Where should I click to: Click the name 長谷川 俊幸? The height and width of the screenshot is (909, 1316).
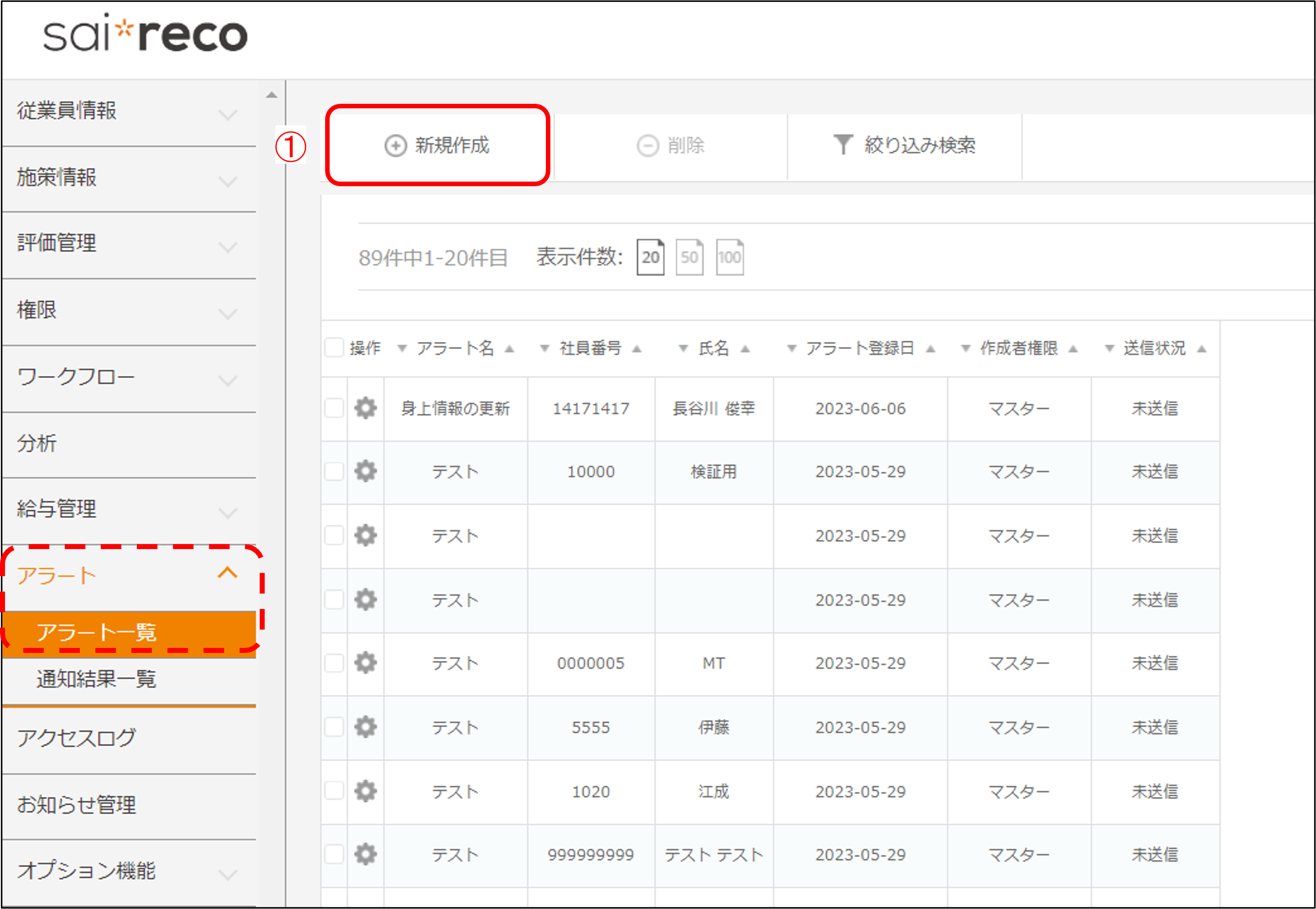tap(714, 408)
